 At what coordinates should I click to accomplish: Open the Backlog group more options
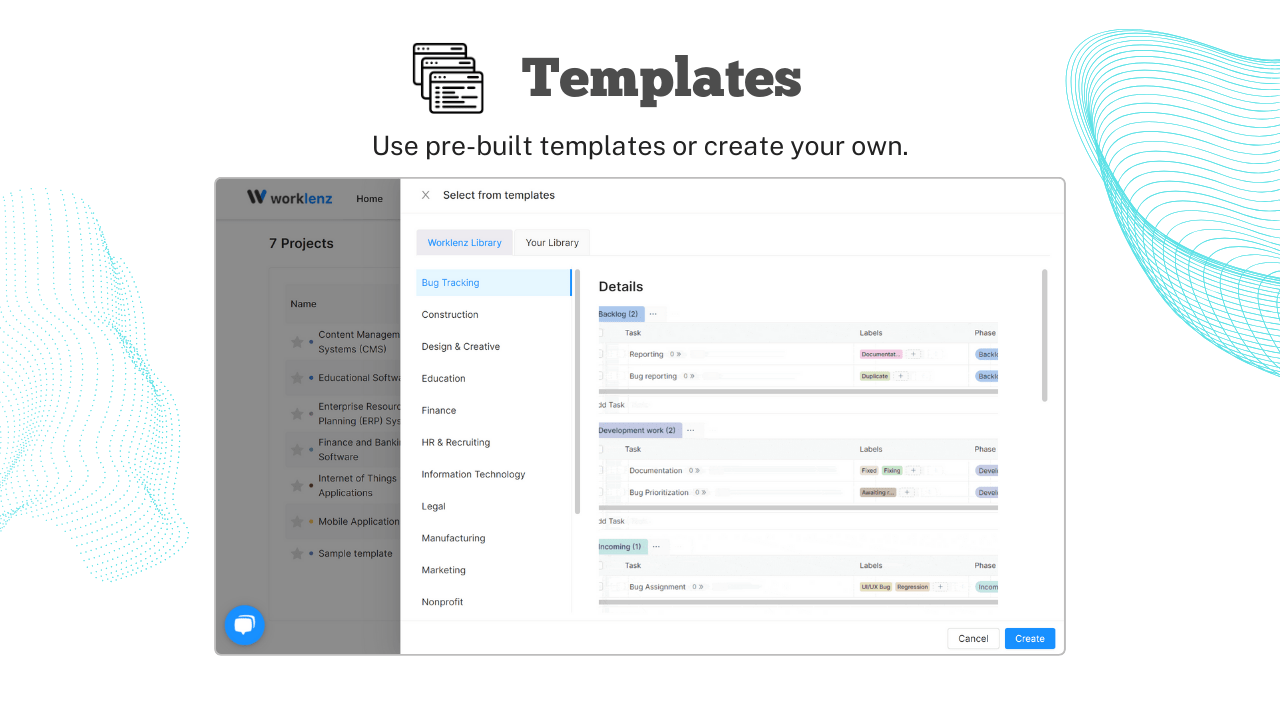point(653,314)
